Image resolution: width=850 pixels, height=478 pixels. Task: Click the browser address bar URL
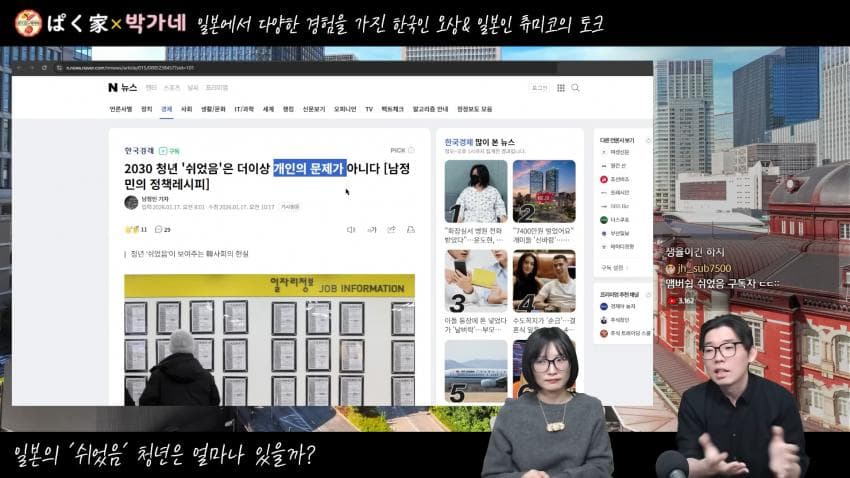120,68
